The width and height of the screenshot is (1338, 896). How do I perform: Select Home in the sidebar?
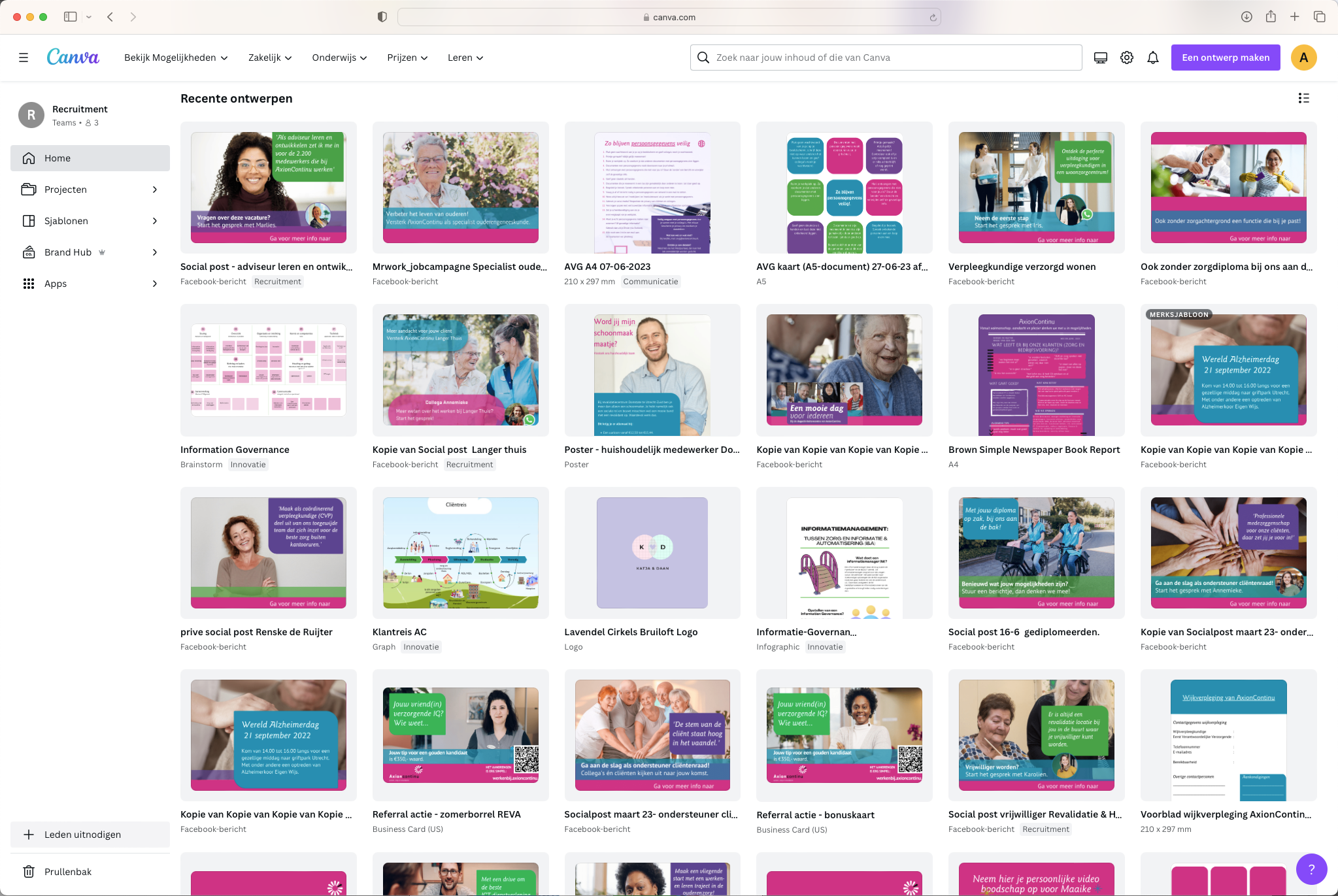click(x=90, y=158)
